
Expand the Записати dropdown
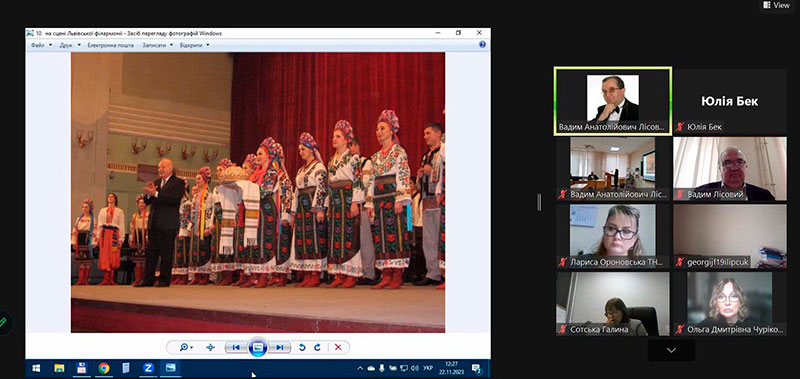coord(157,45)
